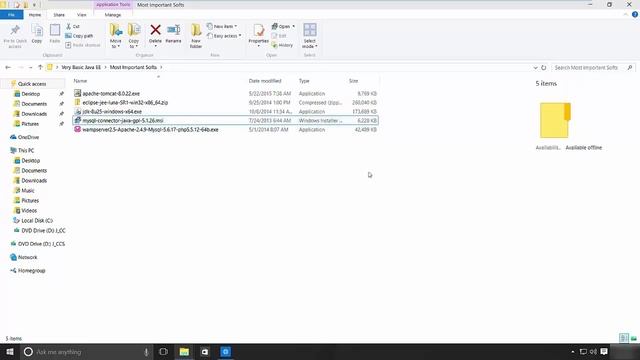Viewport: 640px width, 360px height.
Task: Click Paste shortcut in ribbon
Action: pyautogui.click(x=83, y=45)
